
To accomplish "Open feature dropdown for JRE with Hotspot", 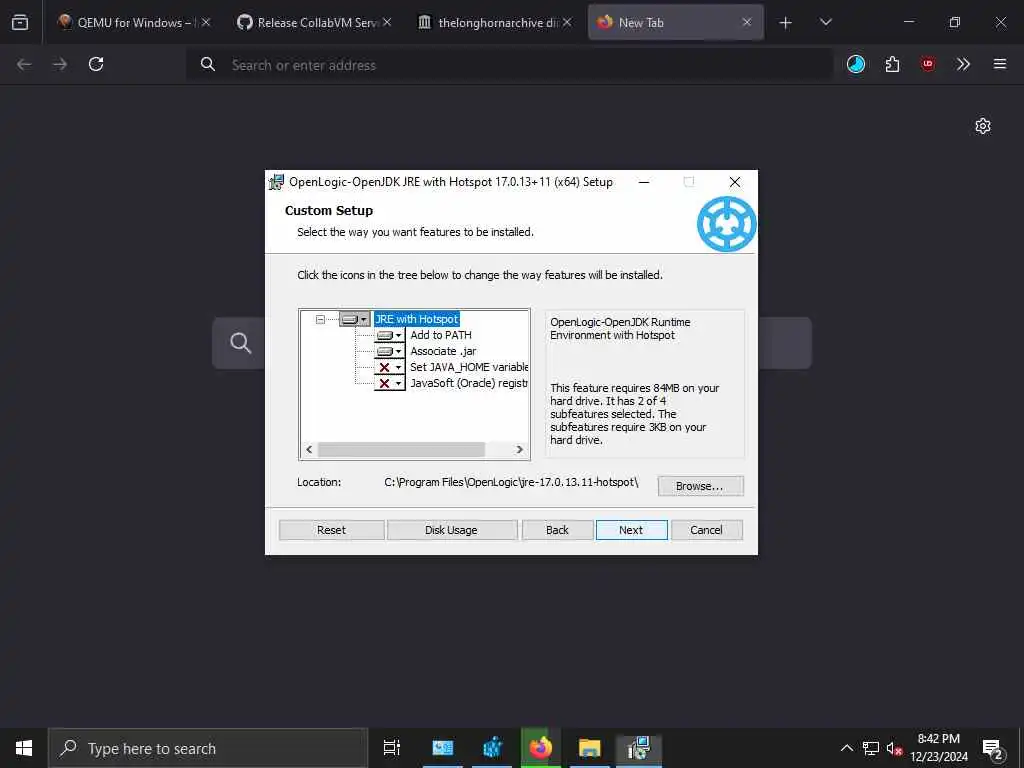I will (355, 319).
